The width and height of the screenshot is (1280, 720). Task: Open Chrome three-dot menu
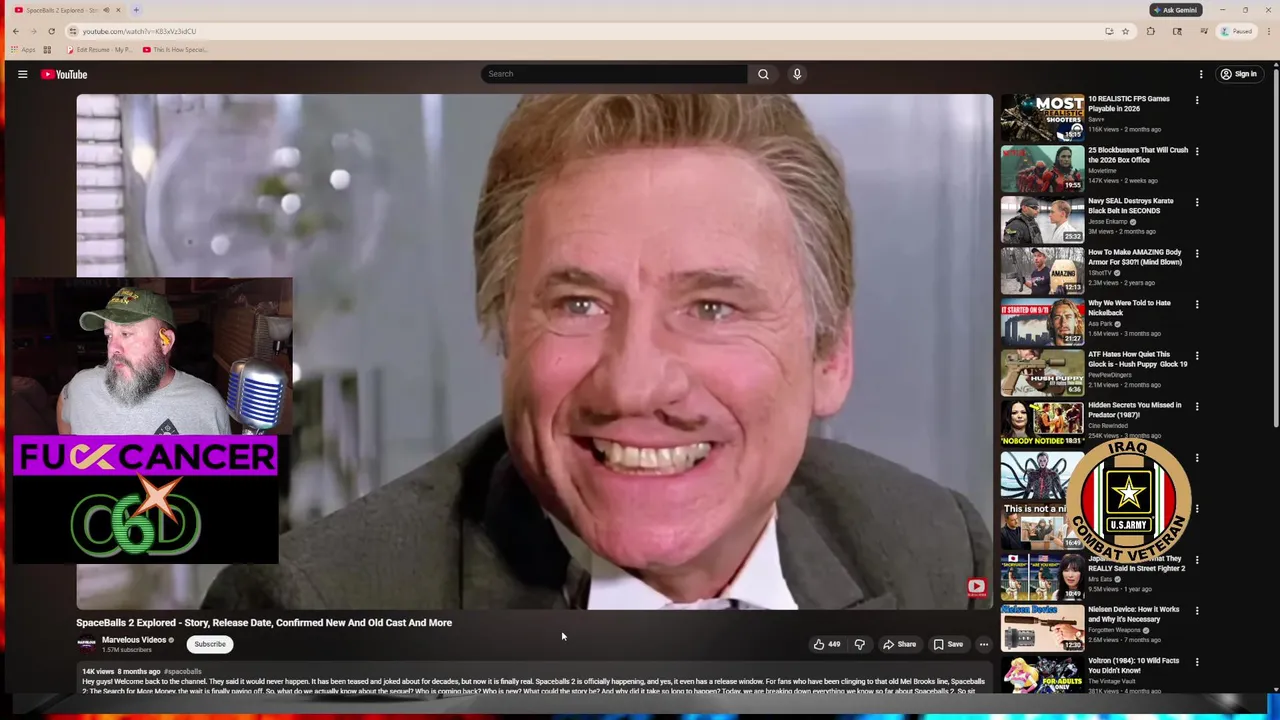(1268, 31)
